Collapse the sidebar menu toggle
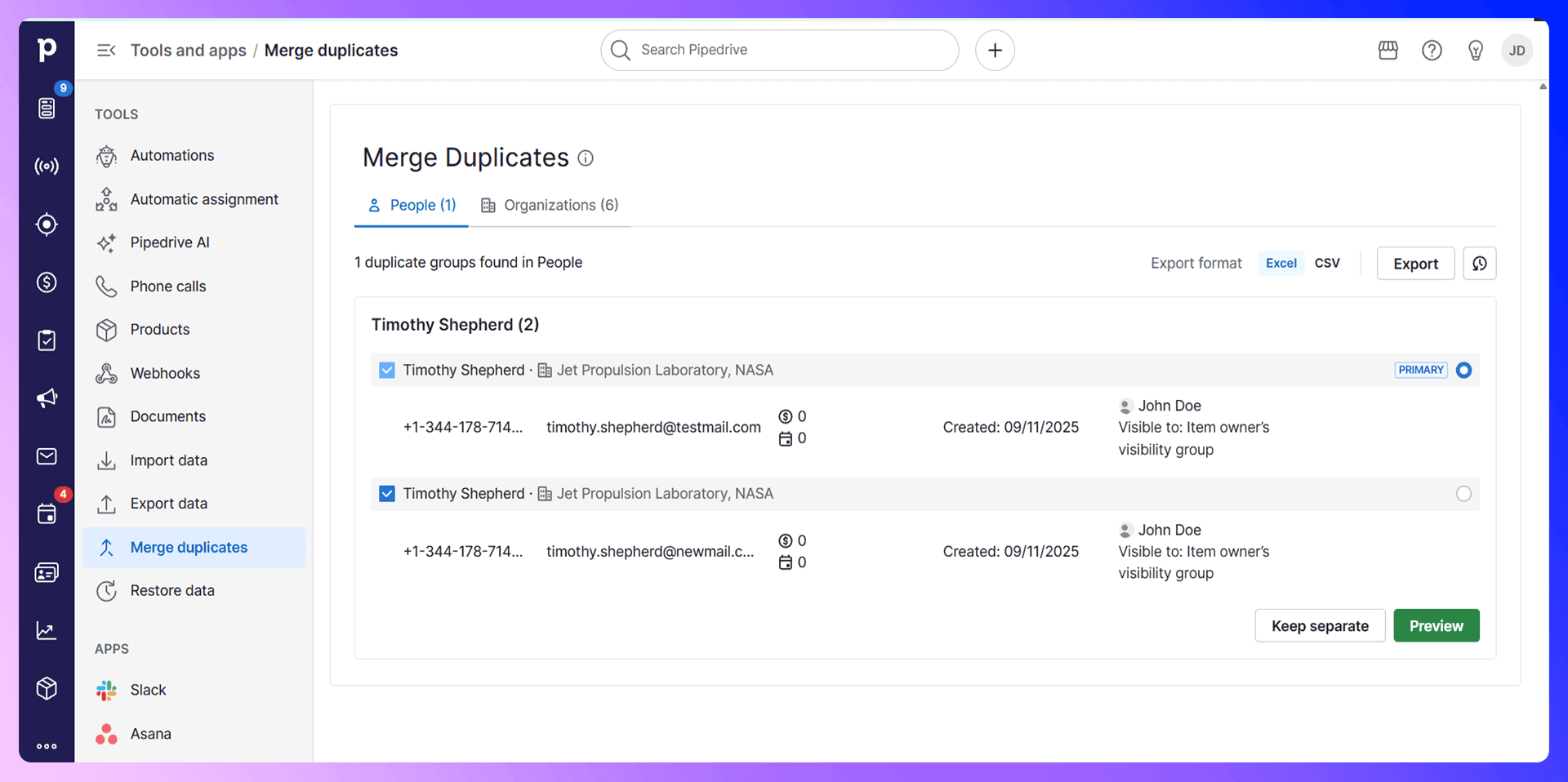 pos(106,51)
